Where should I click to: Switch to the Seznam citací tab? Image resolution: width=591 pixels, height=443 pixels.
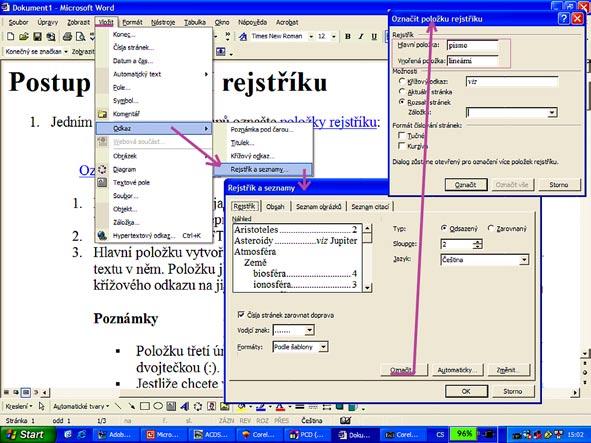click(x=370, y=207)
